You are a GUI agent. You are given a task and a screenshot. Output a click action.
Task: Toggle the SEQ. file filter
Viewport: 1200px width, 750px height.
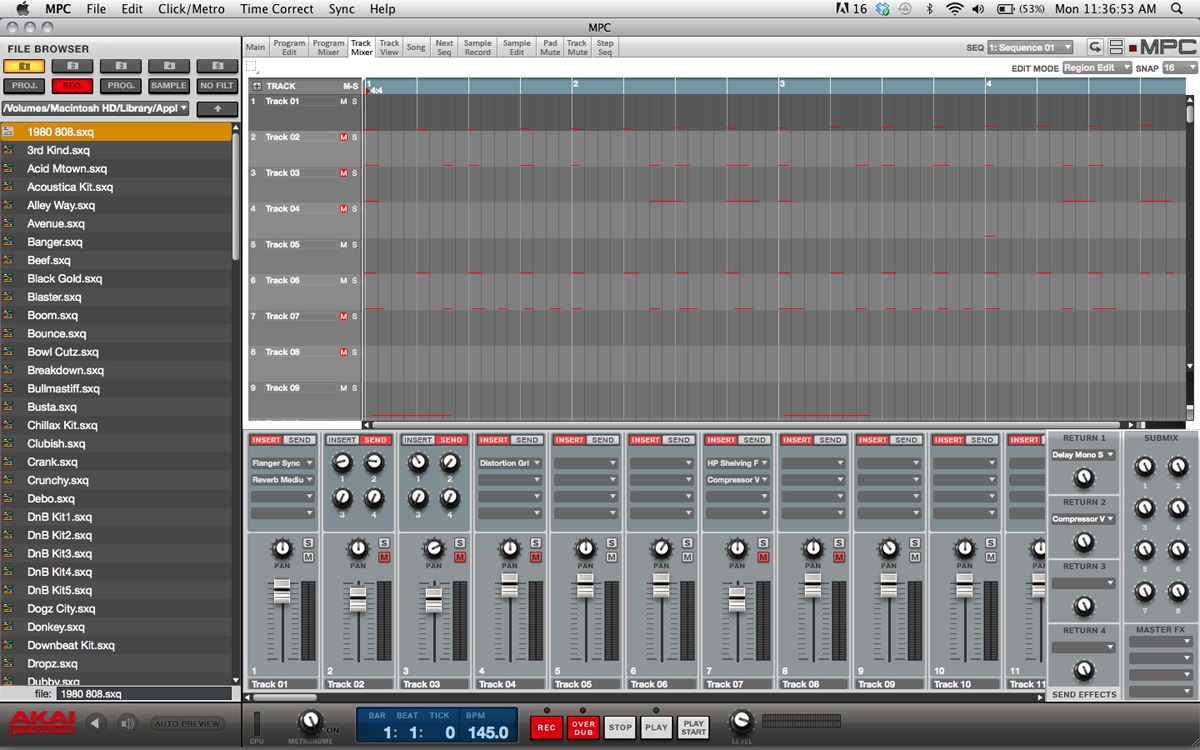click(72, 86)
